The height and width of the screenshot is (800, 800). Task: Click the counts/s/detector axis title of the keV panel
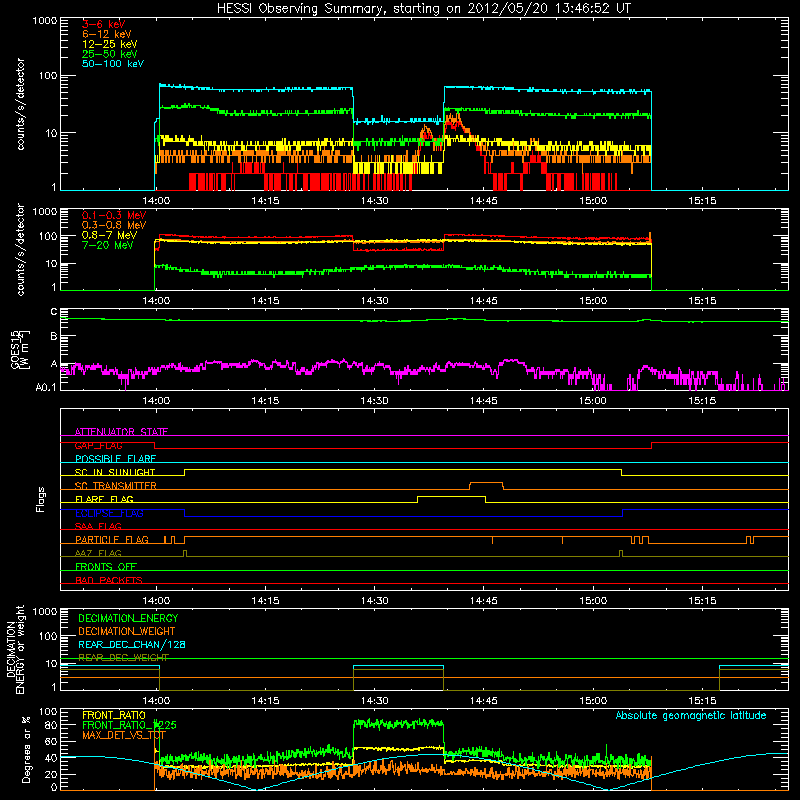[20, 104]
